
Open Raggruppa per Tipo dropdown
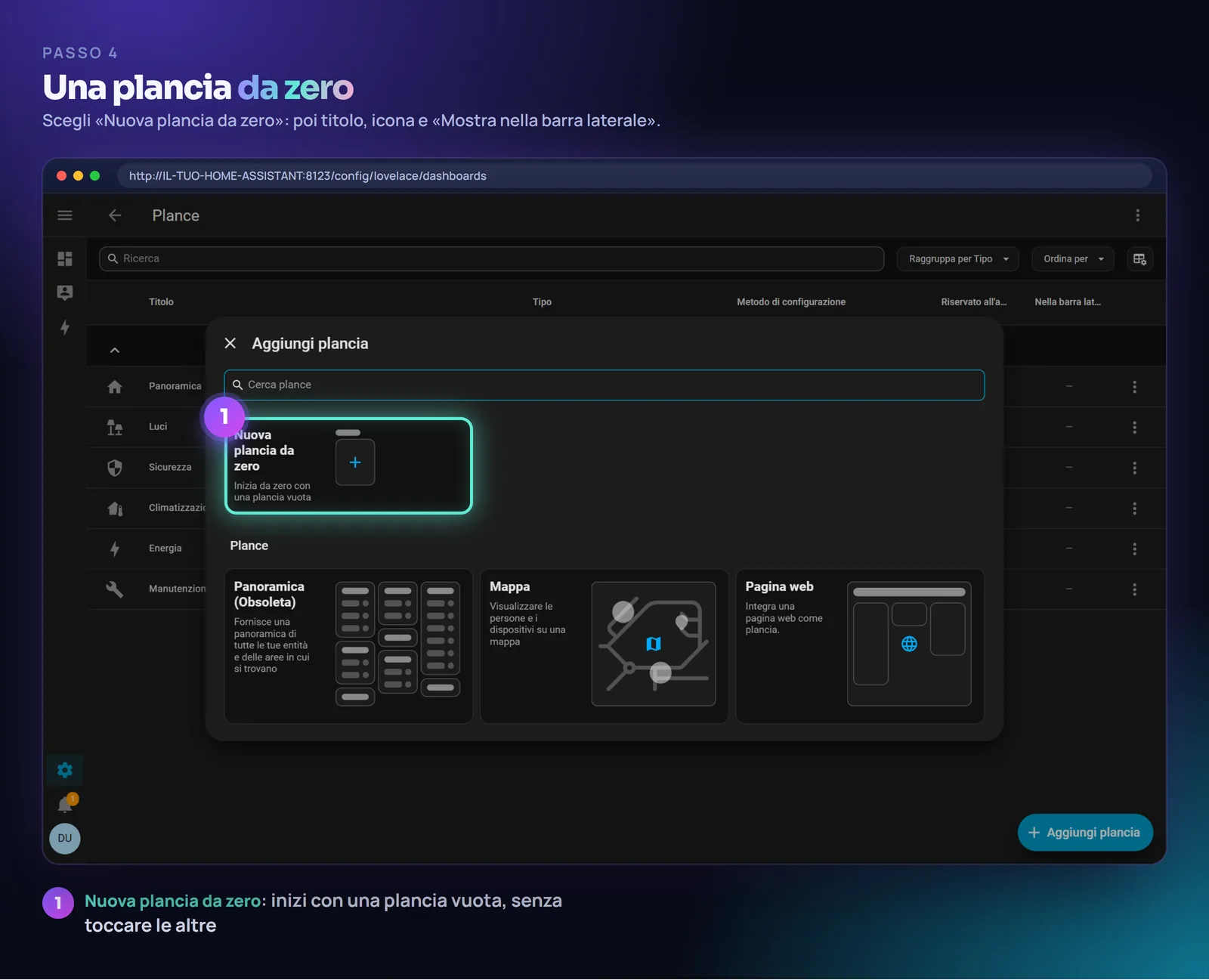click(x=958, y=259)
